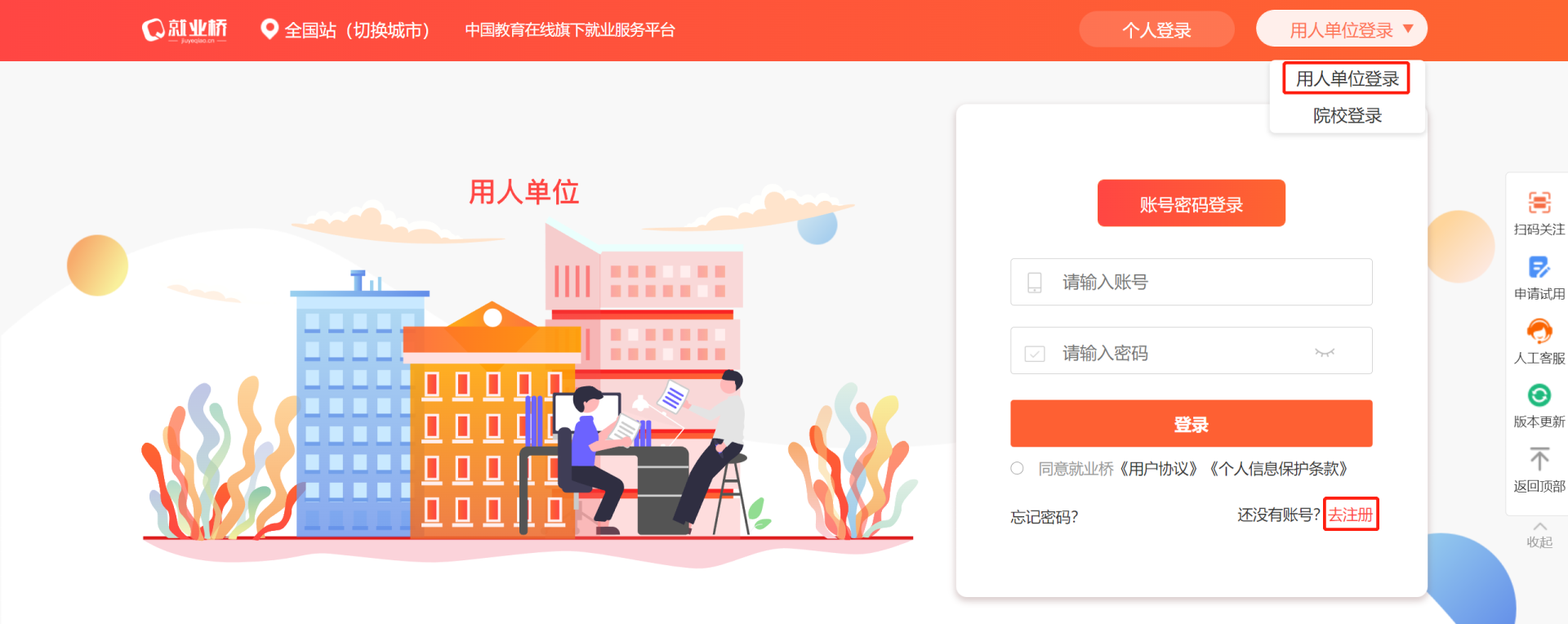Image resolution: width=1568 pixels, height=624 pixels.
Task: Select 院校登录 menu option
Action: [x=1347, y=116]
